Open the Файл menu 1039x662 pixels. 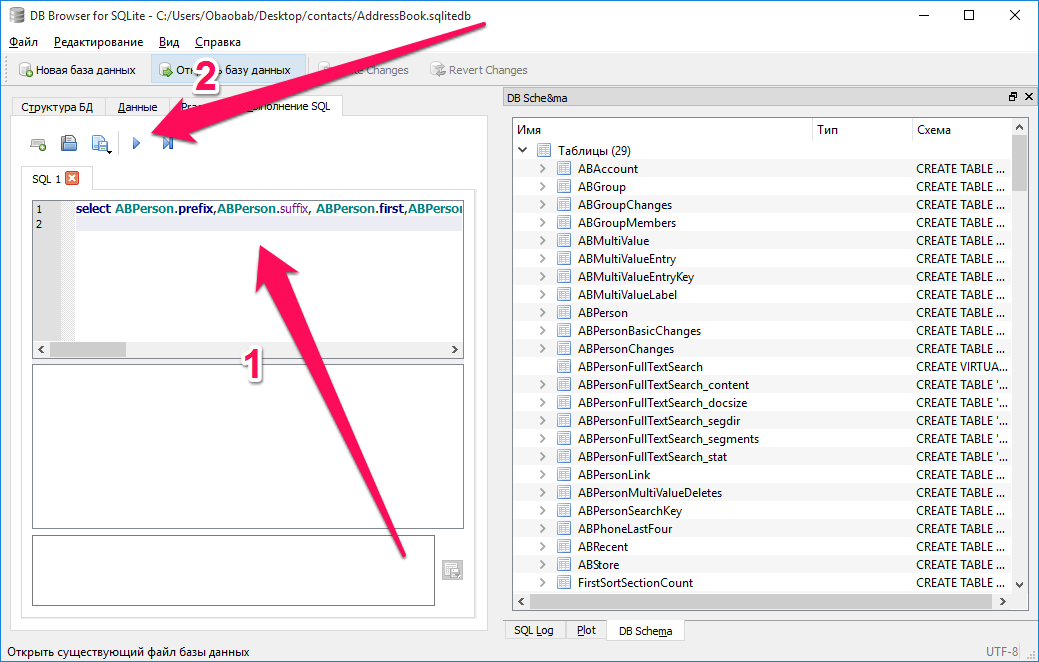[23, 42]
